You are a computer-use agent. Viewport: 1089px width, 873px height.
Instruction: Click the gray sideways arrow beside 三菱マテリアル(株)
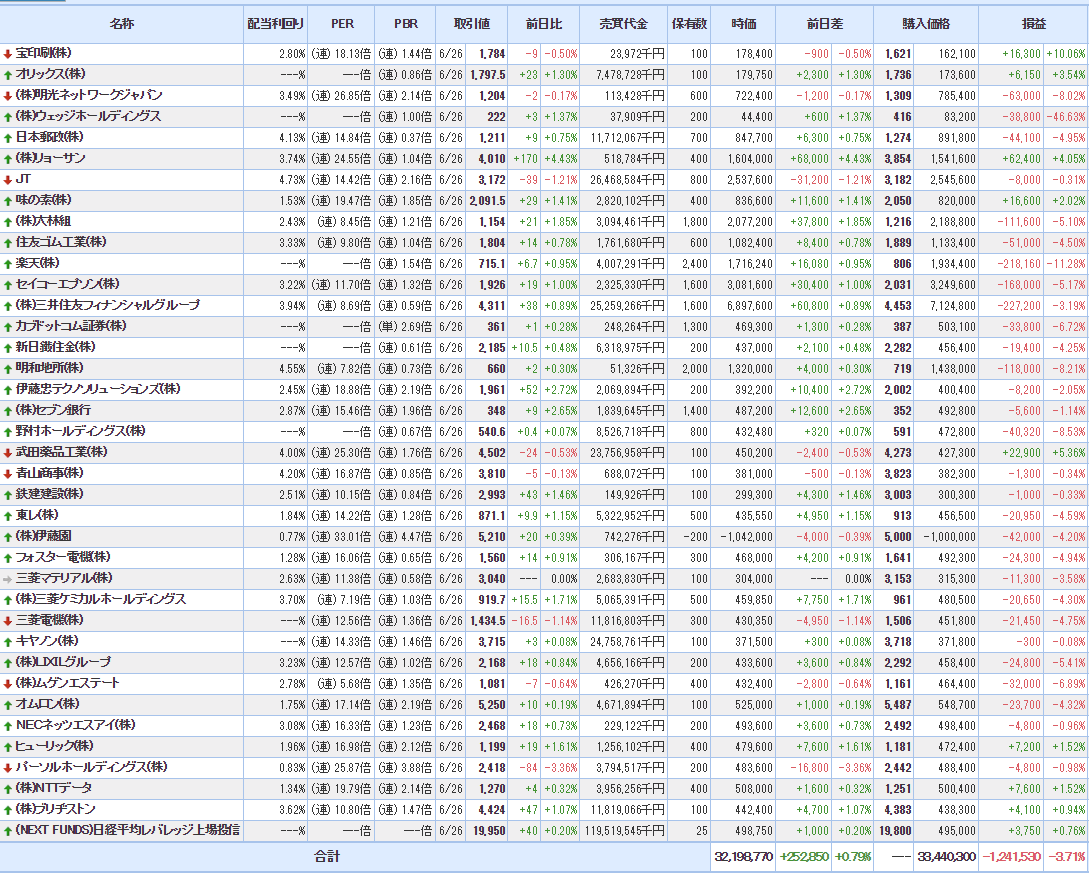8,578
